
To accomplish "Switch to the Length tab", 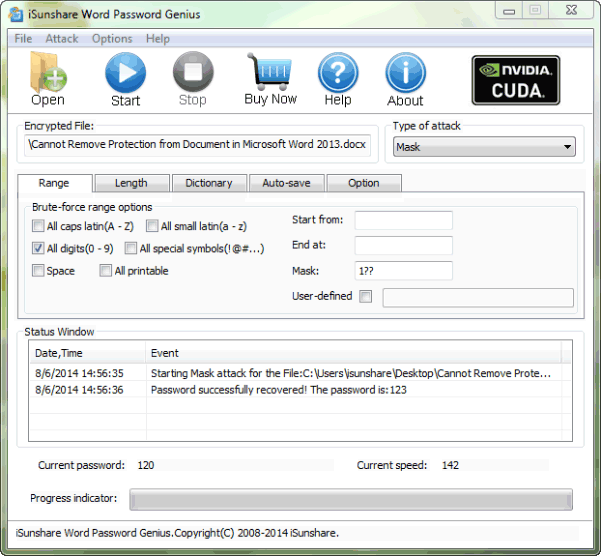I will click(x=131, y=183).
